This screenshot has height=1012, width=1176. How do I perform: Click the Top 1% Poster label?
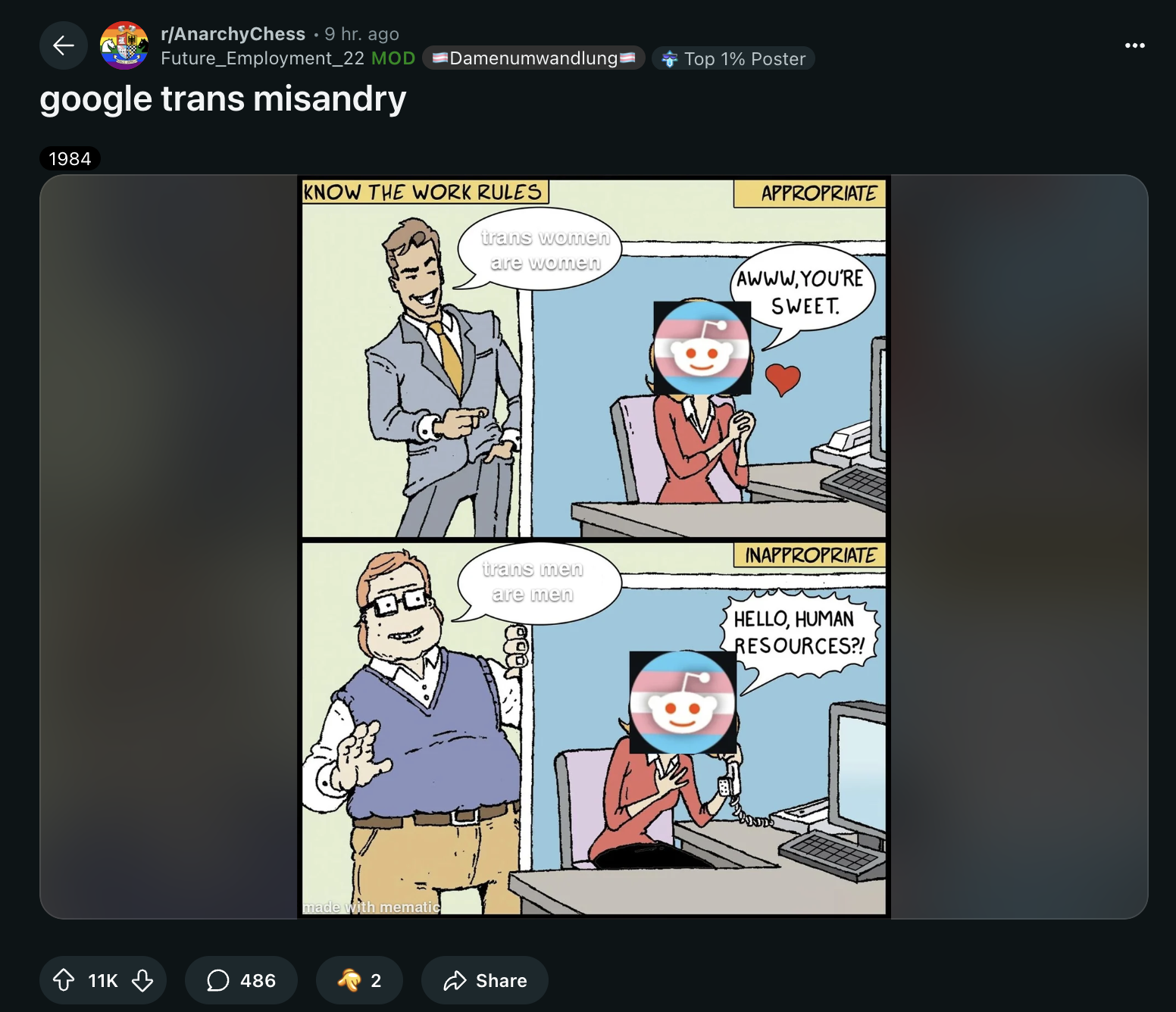(x=744, y=59)
